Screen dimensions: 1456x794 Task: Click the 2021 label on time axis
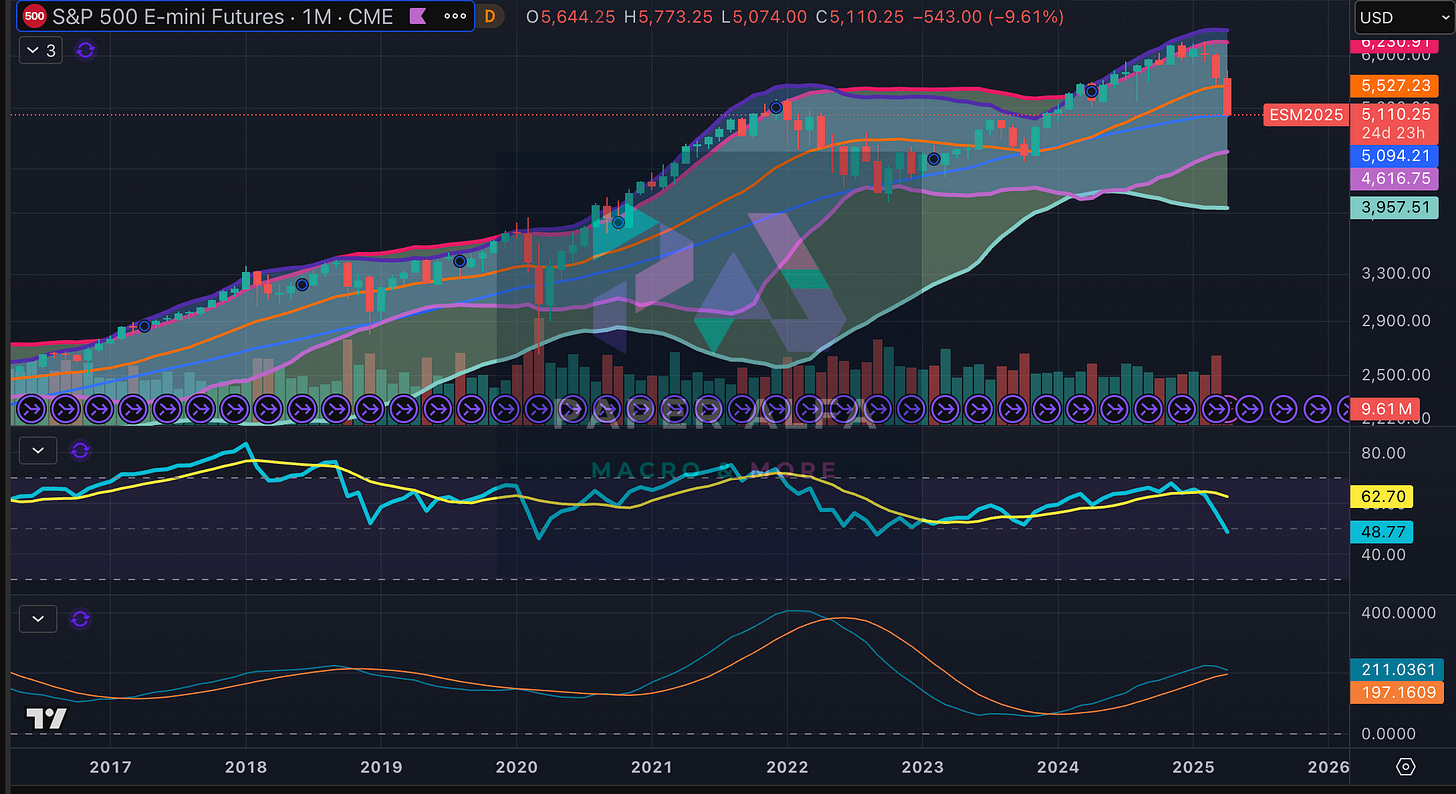(652, 767)
